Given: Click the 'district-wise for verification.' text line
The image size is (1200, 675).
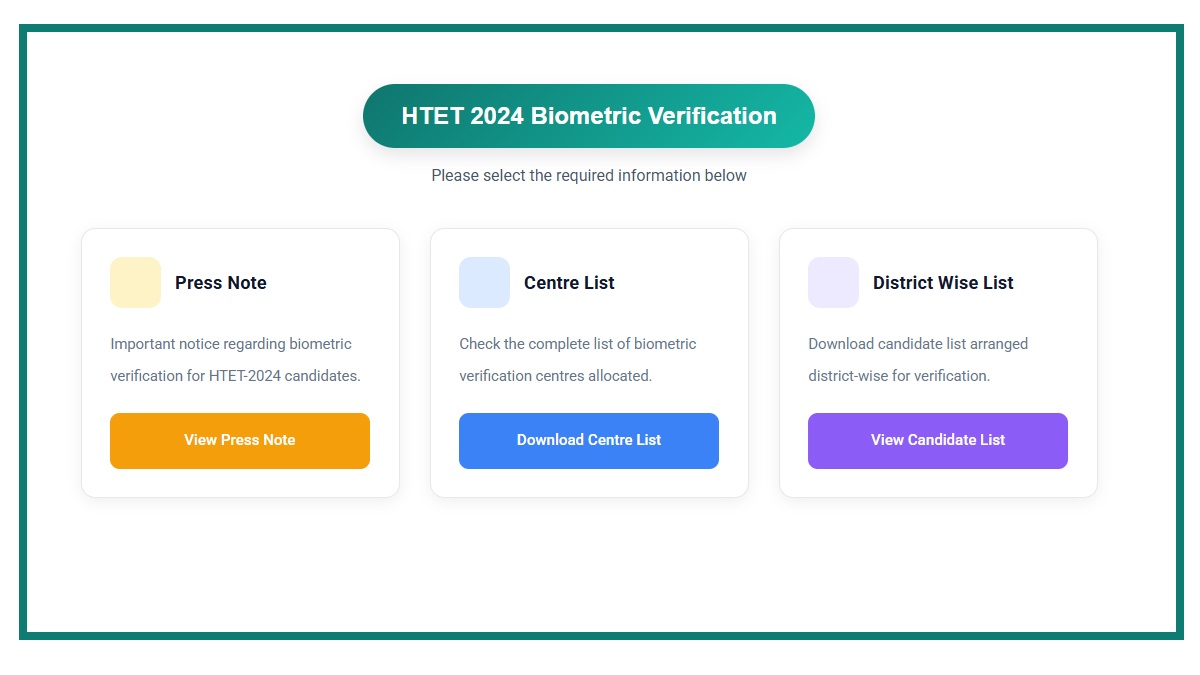Looking at the screenshot, I should click(899, 377).
